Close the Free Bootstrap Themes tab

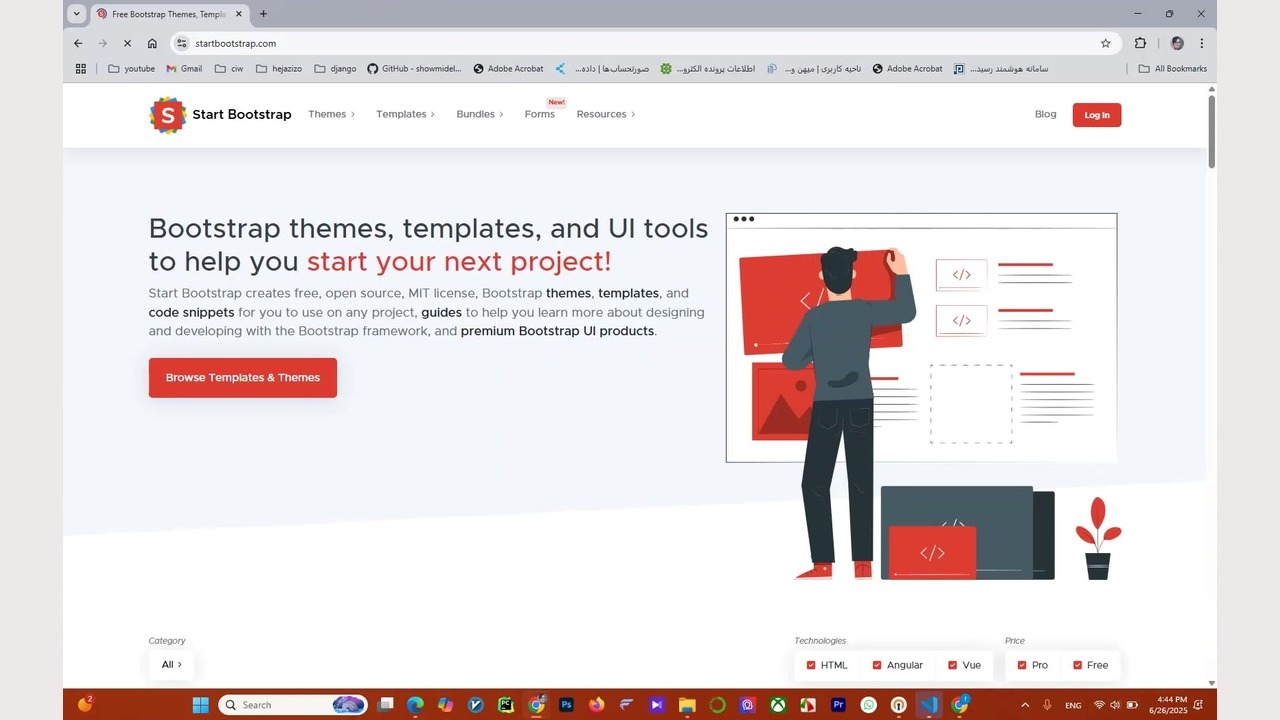239,14
